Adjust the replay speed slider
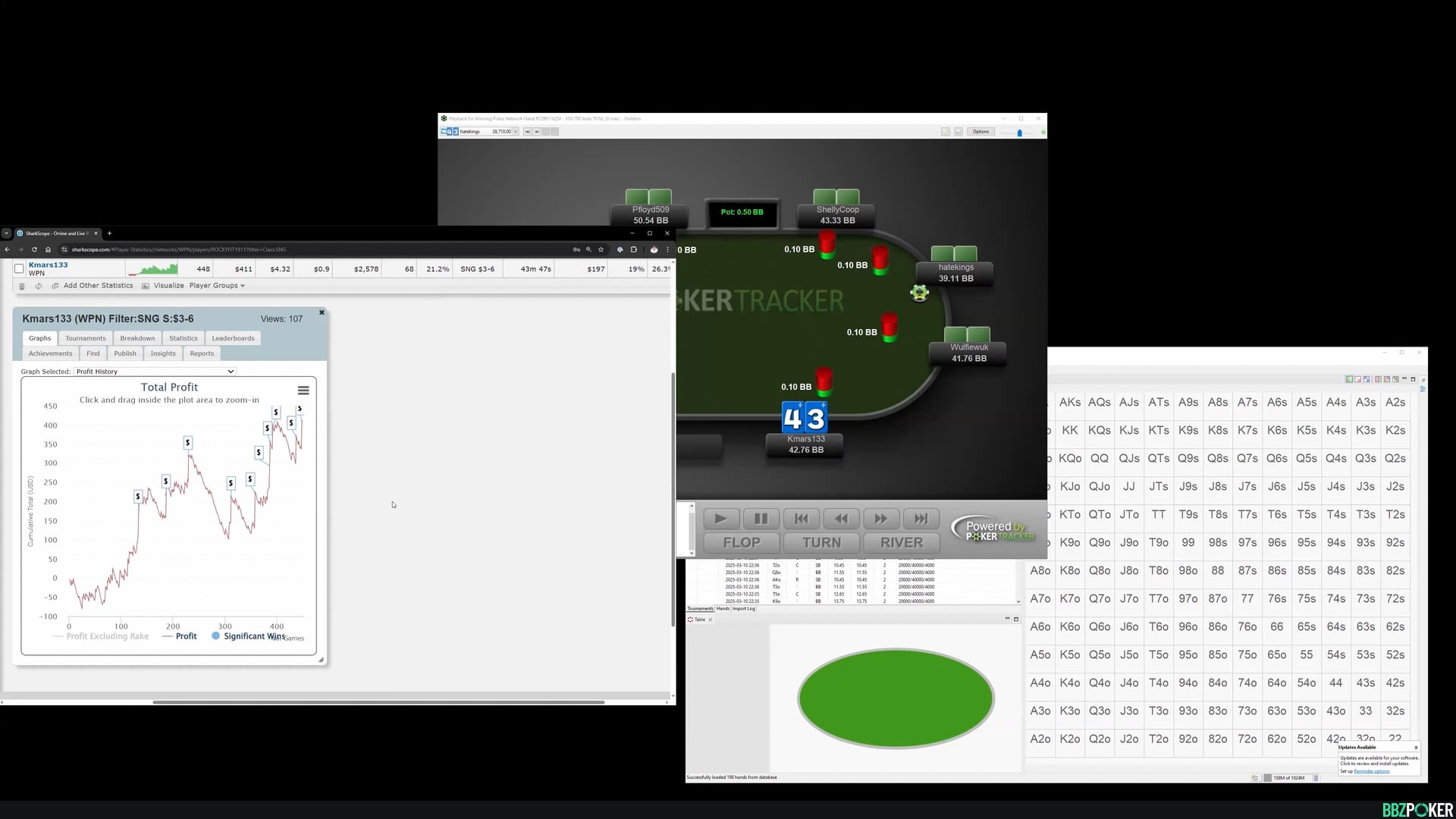 tap(1019, 133)
